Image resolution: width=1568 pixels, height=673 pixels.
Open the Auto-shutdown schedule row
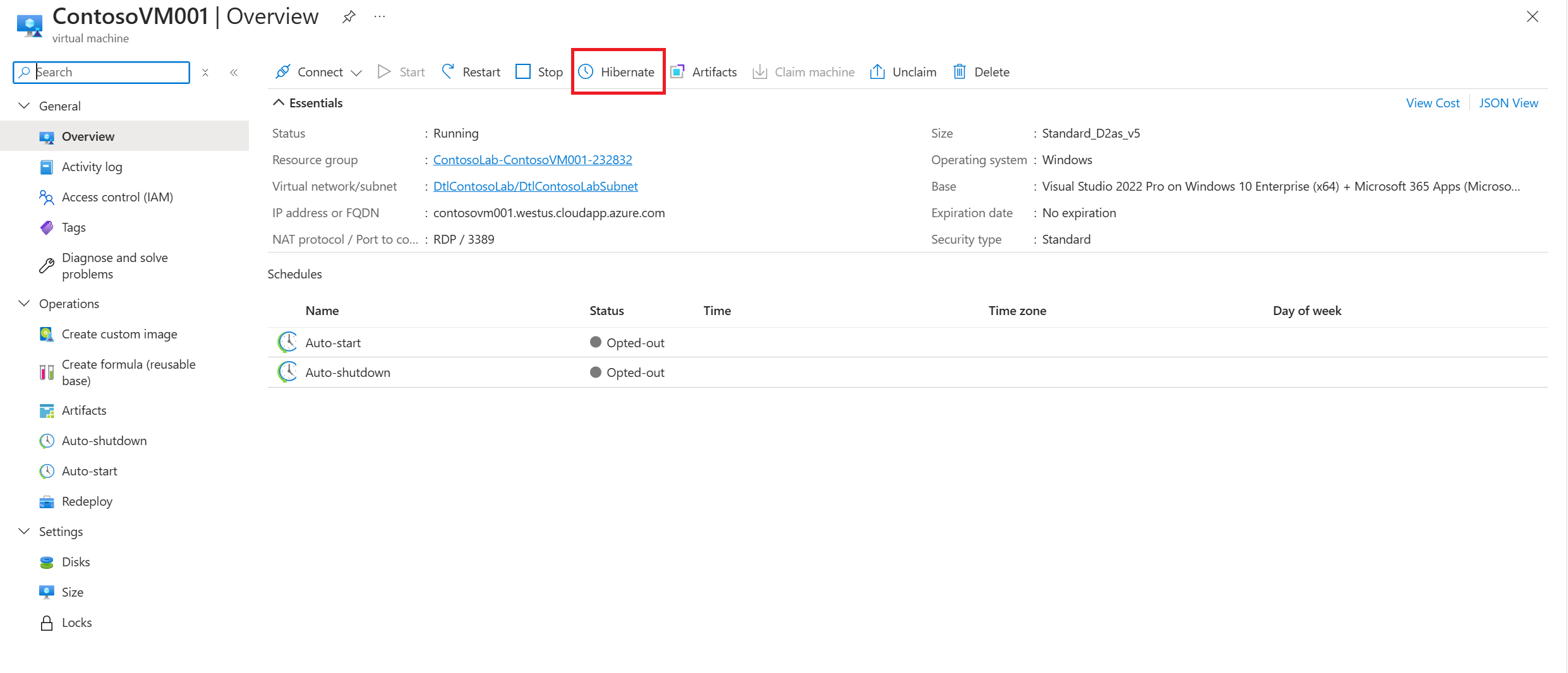pos(907,372)
